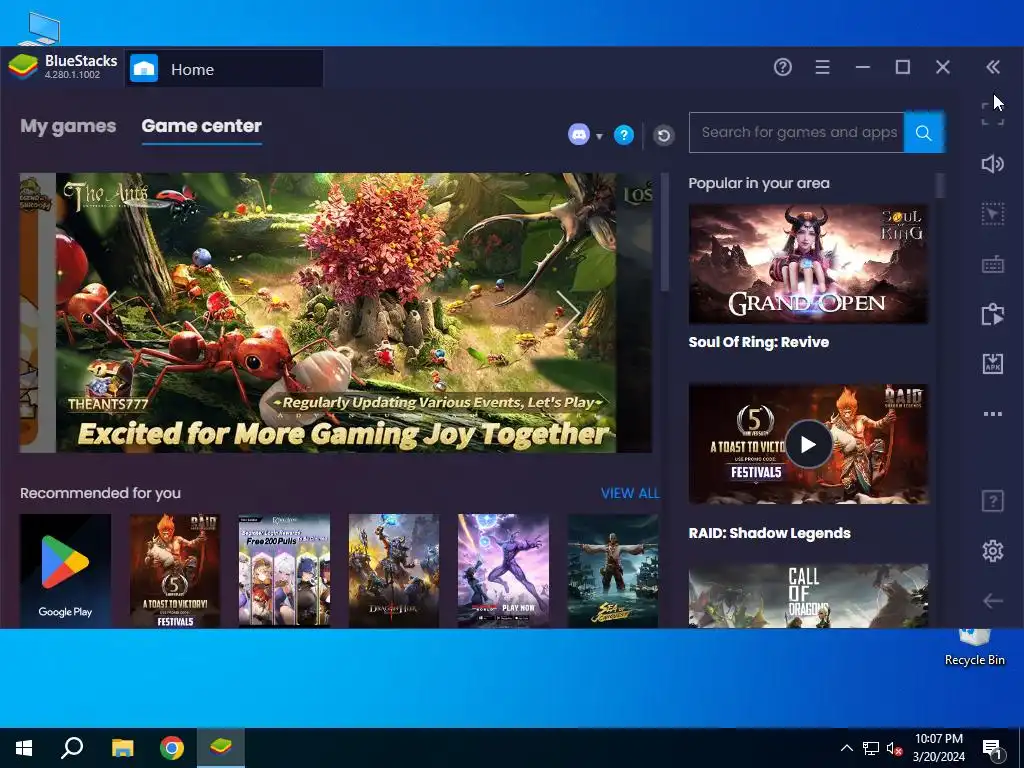Open the Discord icon
The height and width of the screenshot is (768, 1024).
tap(579, 135)
